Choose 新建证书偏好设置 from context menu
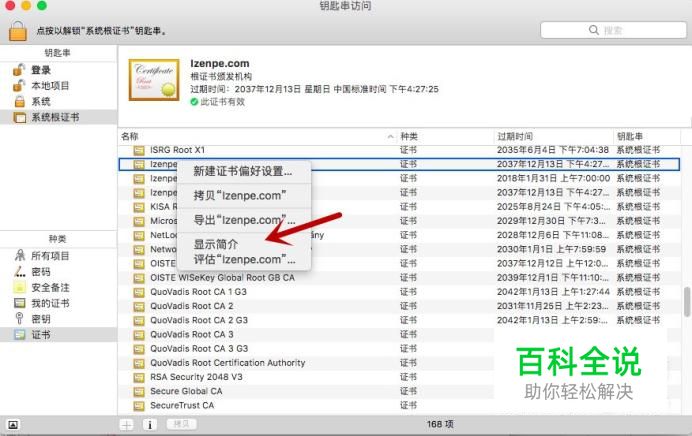 [x=243, y=171]
